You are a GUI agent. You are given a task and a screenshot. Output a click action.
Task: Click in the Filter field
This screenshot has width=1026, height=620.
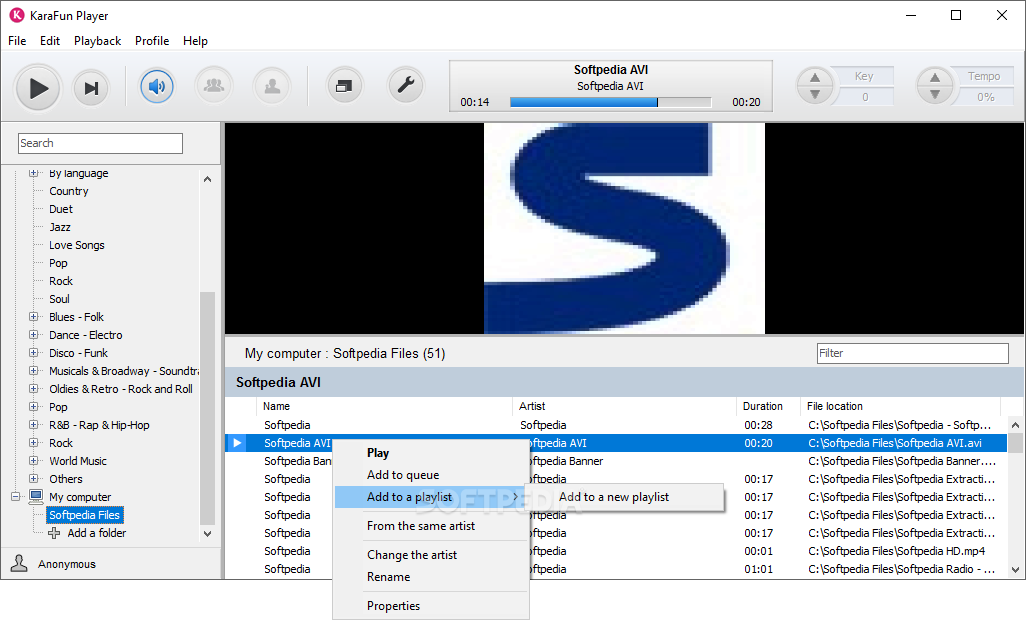tap(913, 353)
